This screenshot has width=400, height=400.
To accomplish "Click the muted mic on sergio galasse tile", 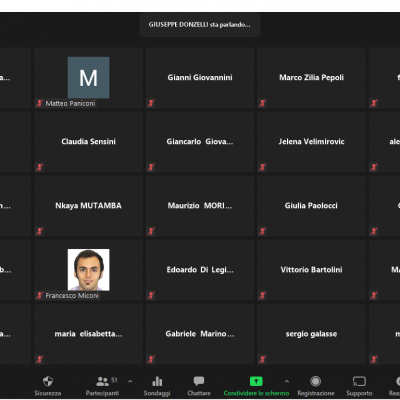I will [x=262, y=359].
